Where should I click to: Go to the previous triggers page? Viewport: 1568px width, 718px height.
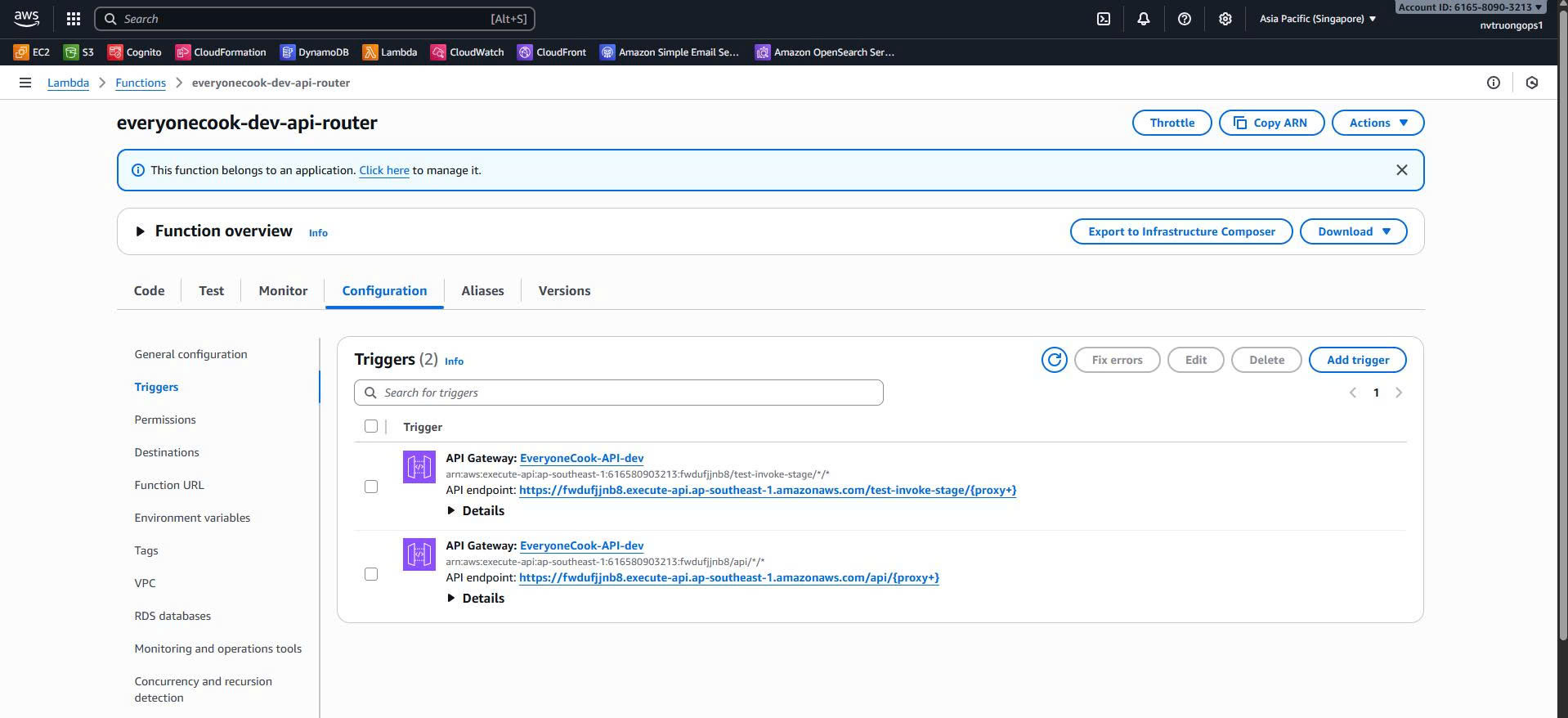coord(1353,393)
